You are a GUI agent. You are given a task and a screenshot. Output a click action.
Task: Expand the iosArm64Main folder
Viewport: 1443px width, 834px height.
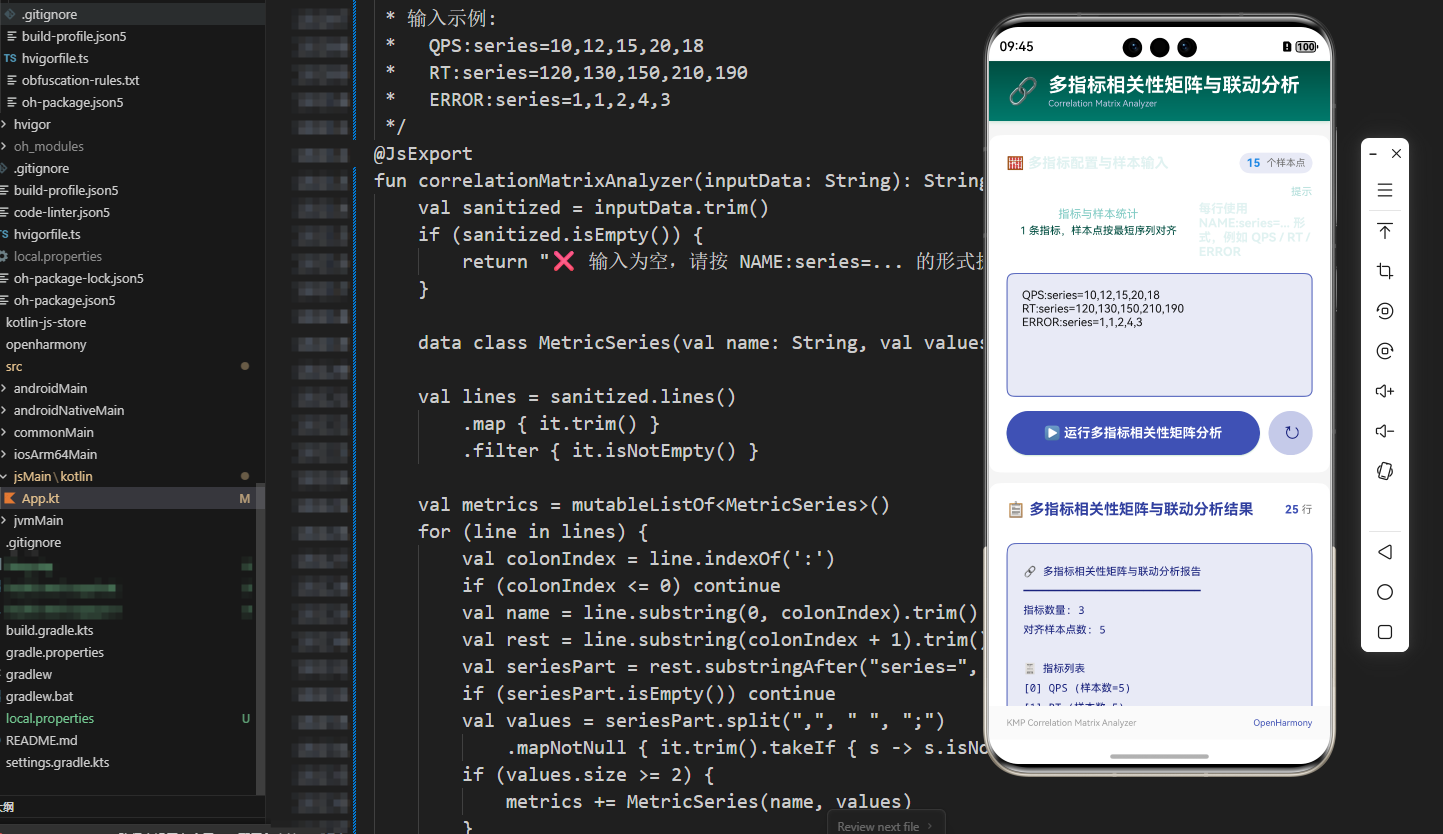[55, 454]
